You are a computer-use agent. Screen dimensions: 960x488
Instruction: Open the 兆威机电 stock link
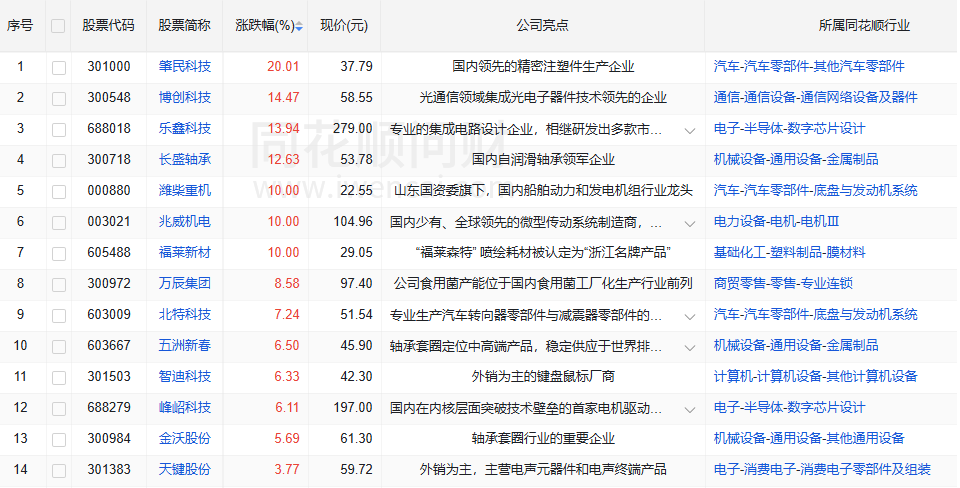coord(185,222)
